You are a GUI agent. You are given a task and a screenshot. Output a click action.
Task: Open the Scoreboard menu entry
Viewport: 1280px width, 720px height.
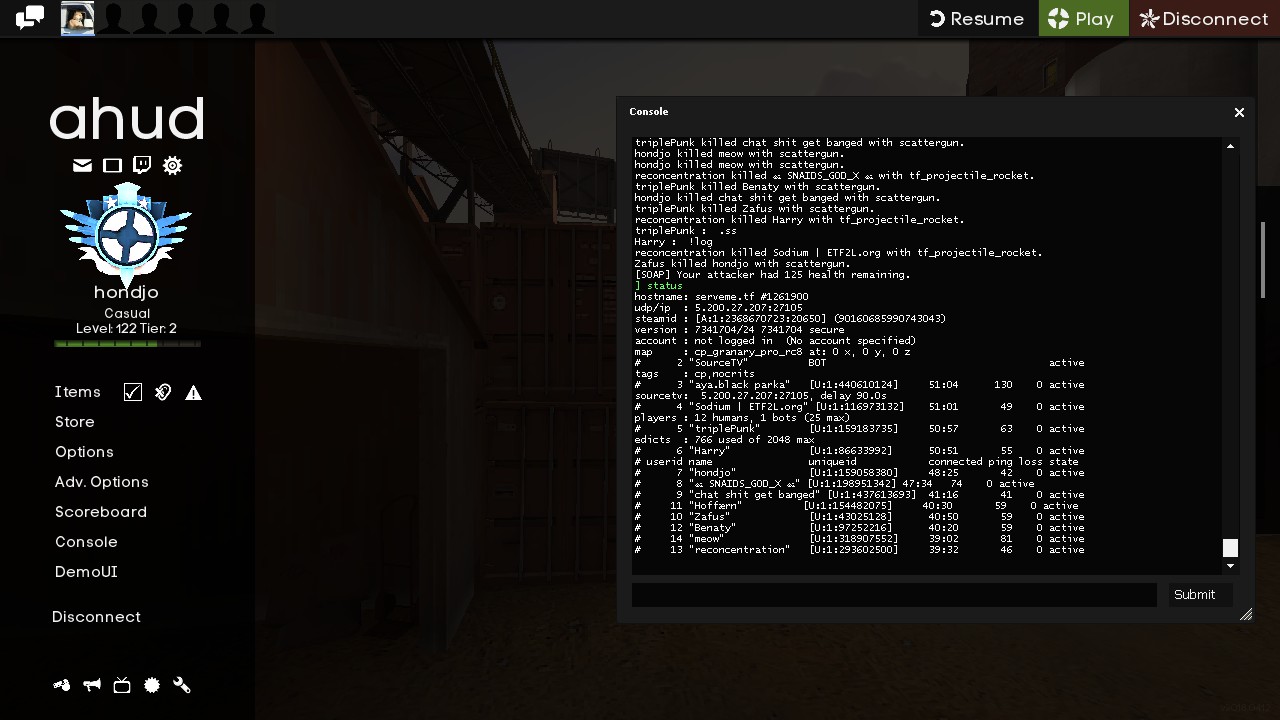(x=100, y=512)
